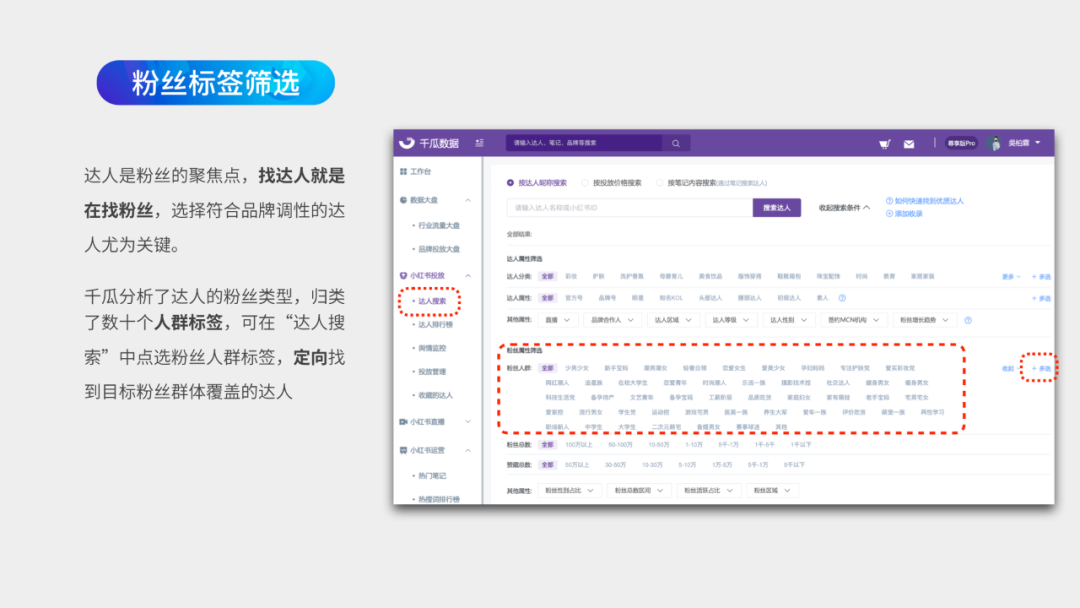Click the search magnifier icon in top bar
Viewport: 1080px width, 608px height.
pyautogui.click(x=676, y=143)
